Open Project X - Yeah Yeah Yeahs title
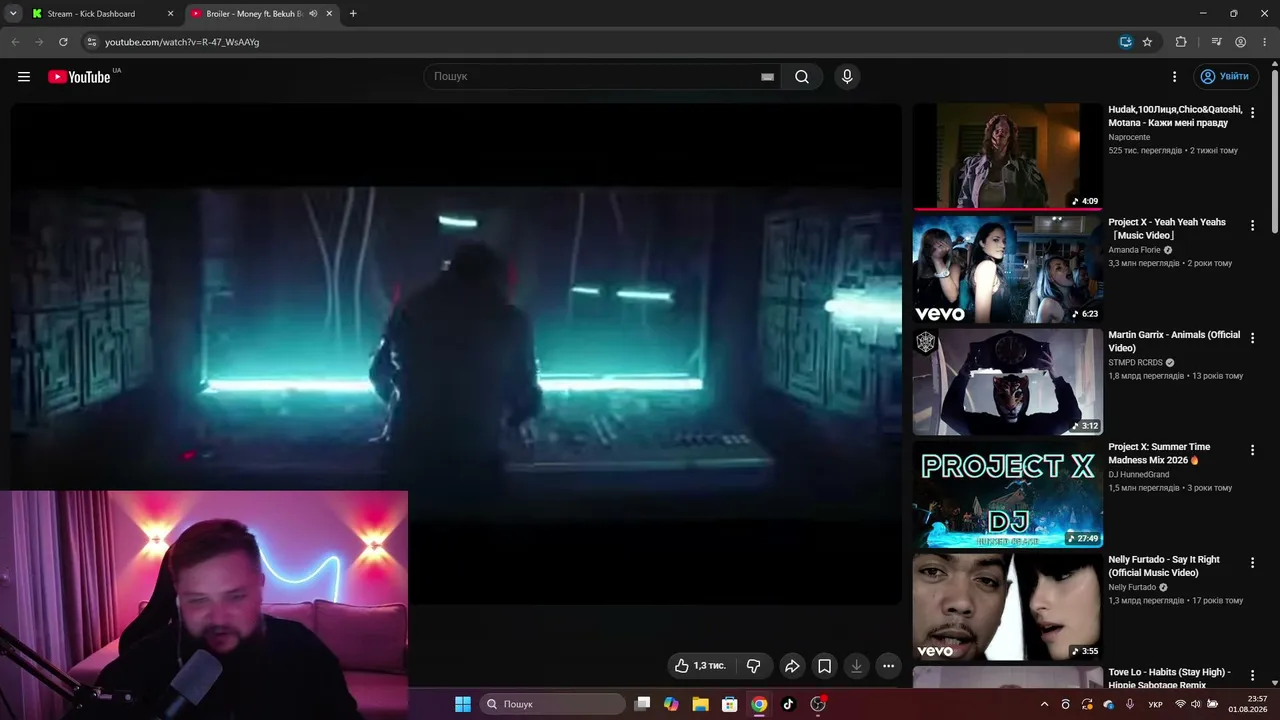Viewport: 1280px width, 720px height. (1167, 229)
